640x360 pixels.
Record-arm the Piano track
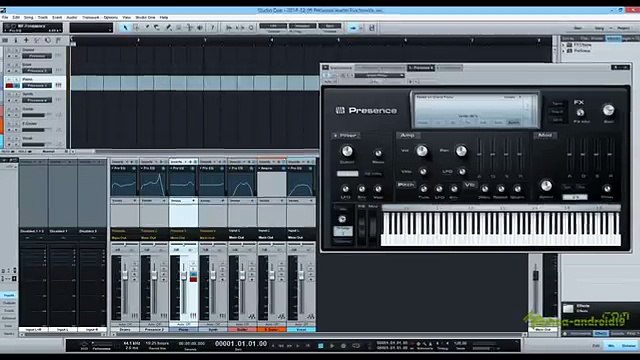(9, 85)
